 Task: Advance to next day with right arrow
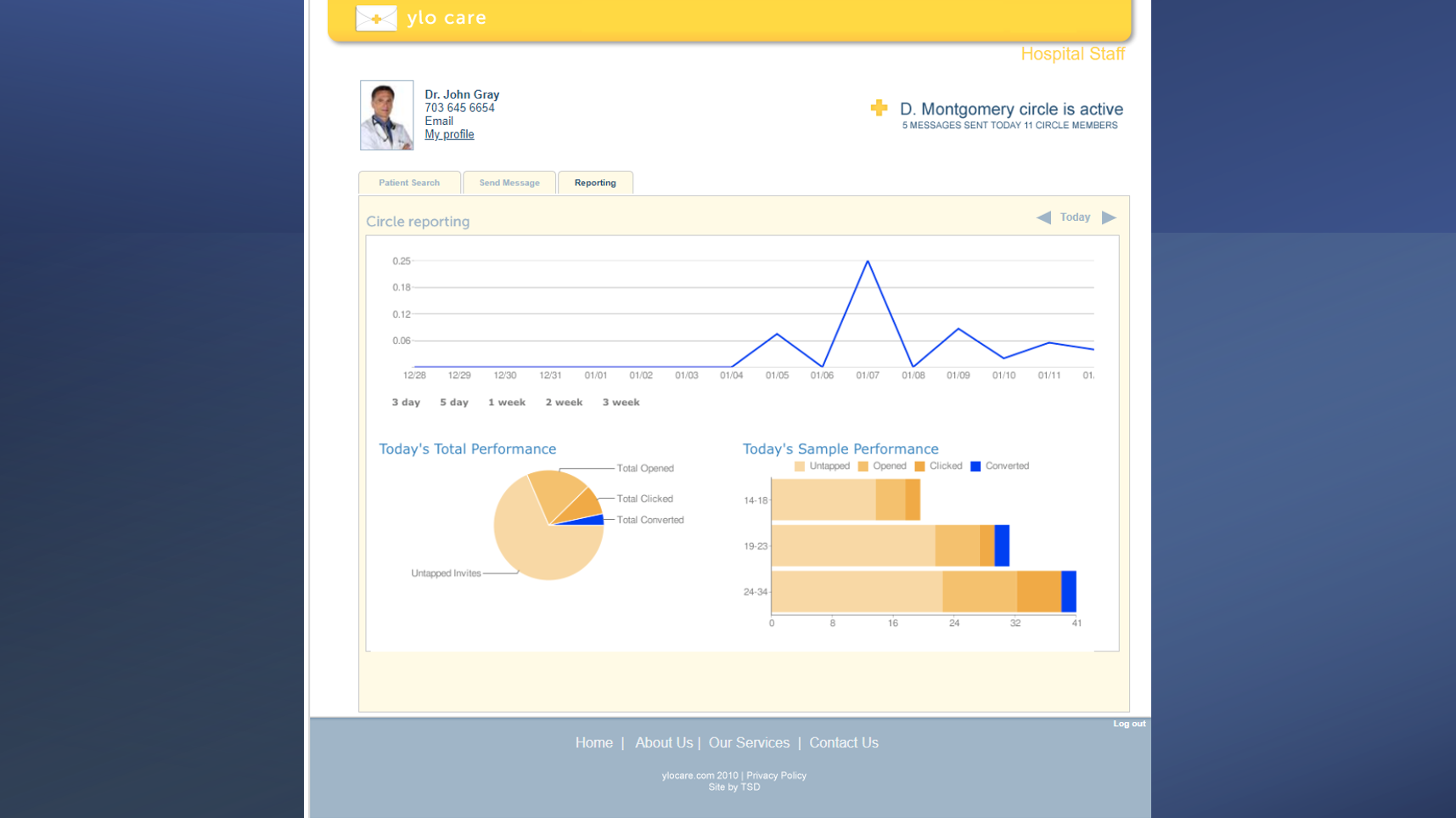pos(1109,217)
